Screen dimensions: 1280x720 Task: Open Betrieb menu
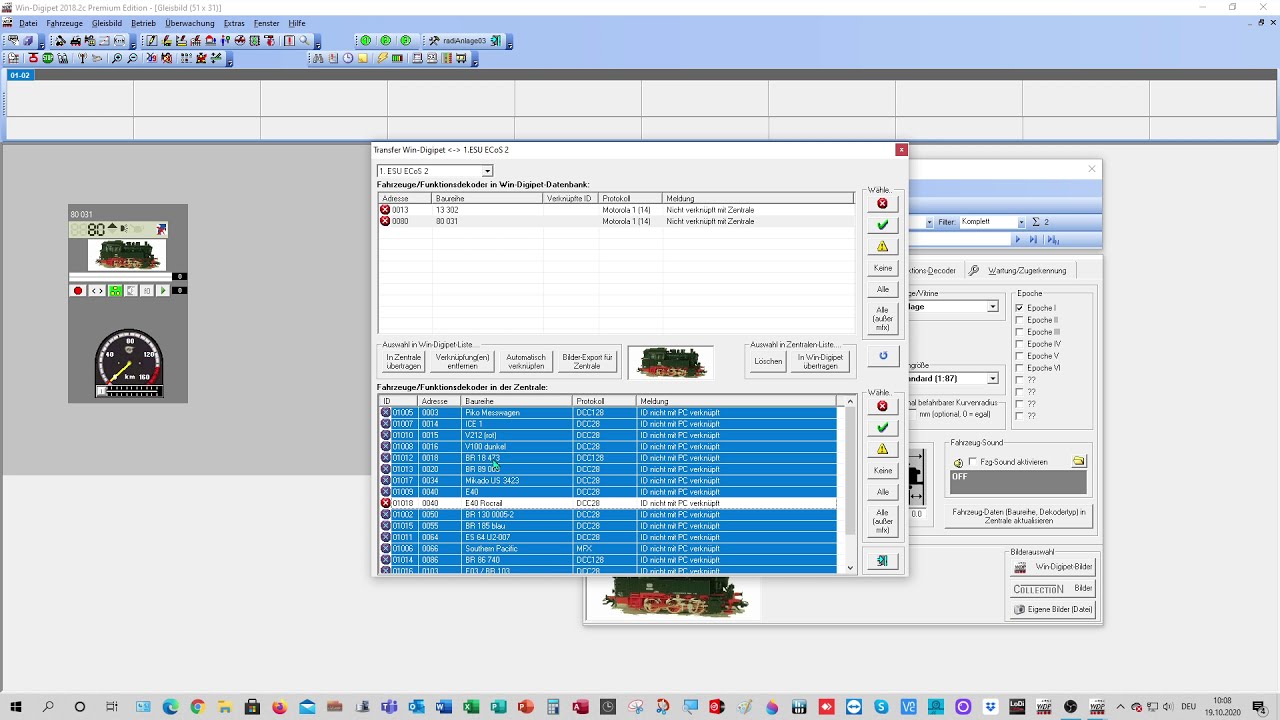click(x=143, y=23)
